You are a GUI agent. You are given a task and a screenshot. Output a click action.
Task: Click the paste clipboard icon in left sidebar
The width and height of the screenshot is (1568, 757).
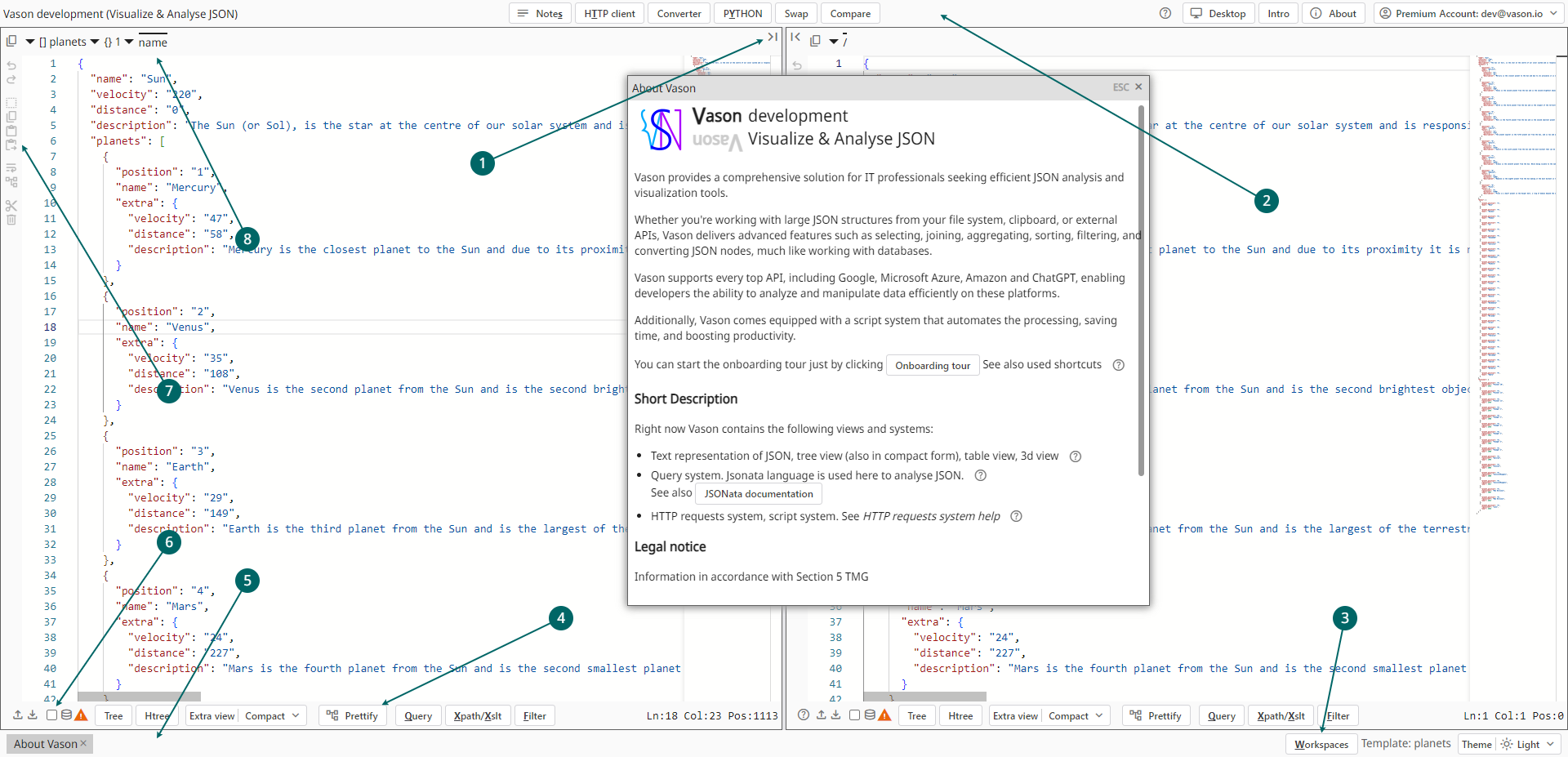click(11, 131)
